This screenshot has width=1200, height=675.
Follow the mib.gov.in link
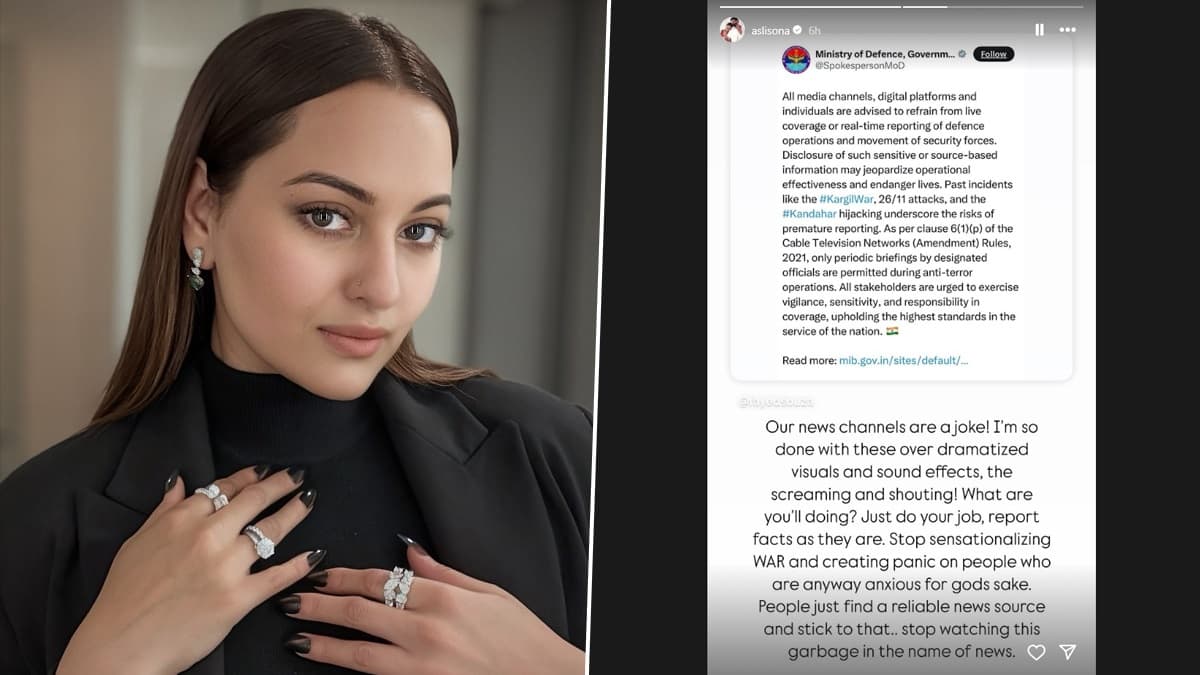pos(903,360)
